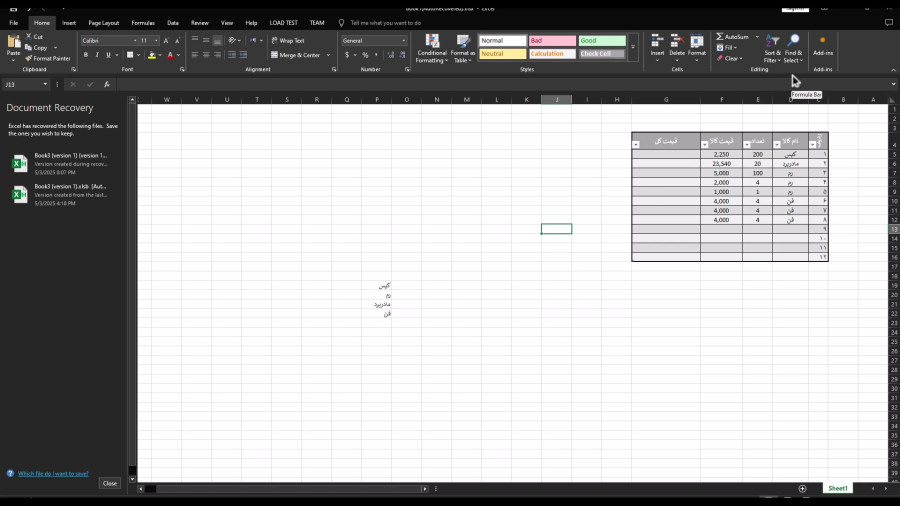The height and width of the screenshot is (506, 900).
Task: Click the Insert cells icon
Action: [x=657, y=41]
